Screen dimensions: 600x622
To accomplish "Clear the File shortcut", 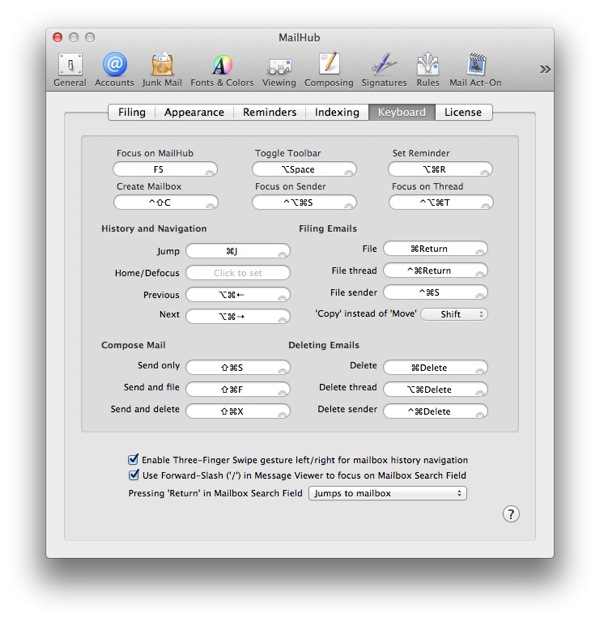I will coord(480,251).
